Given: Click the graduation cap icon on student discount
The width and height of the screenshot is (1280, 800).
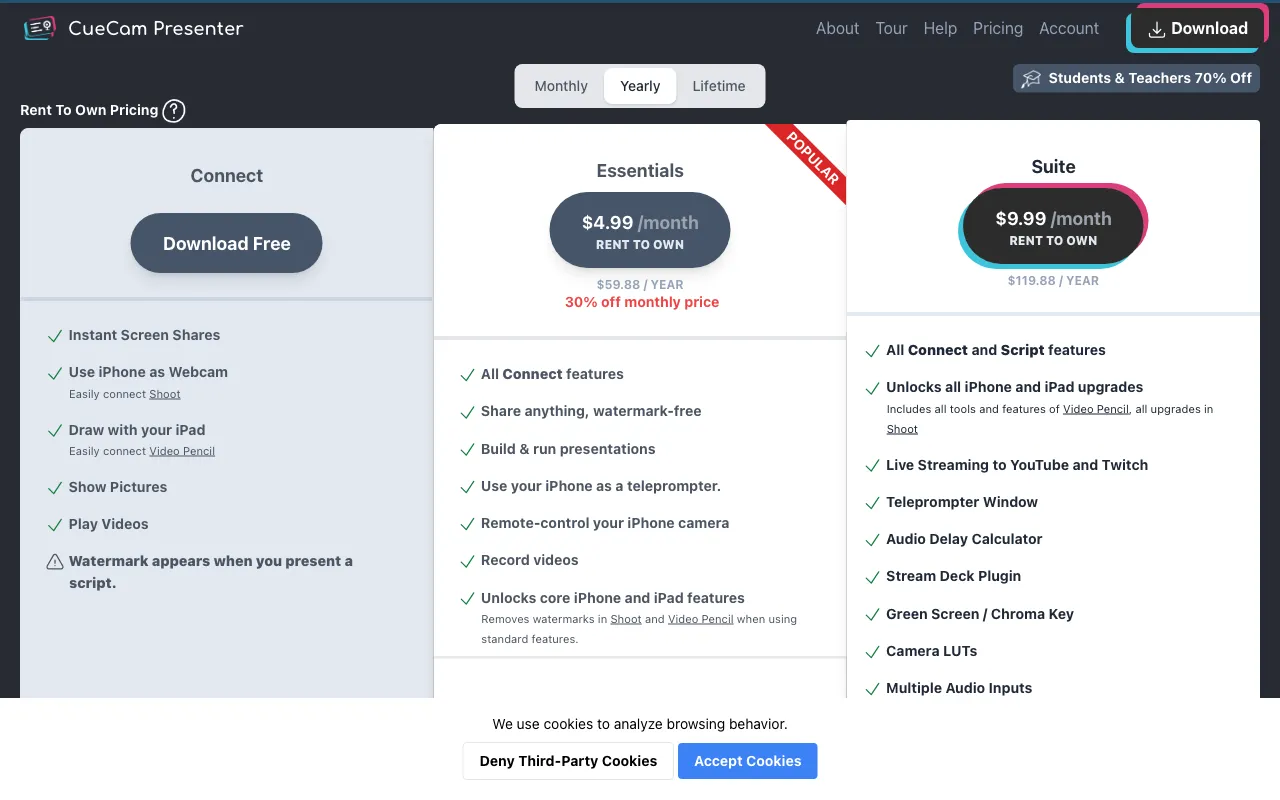Looking at the screenshot, I should [x=1030, y=78].
